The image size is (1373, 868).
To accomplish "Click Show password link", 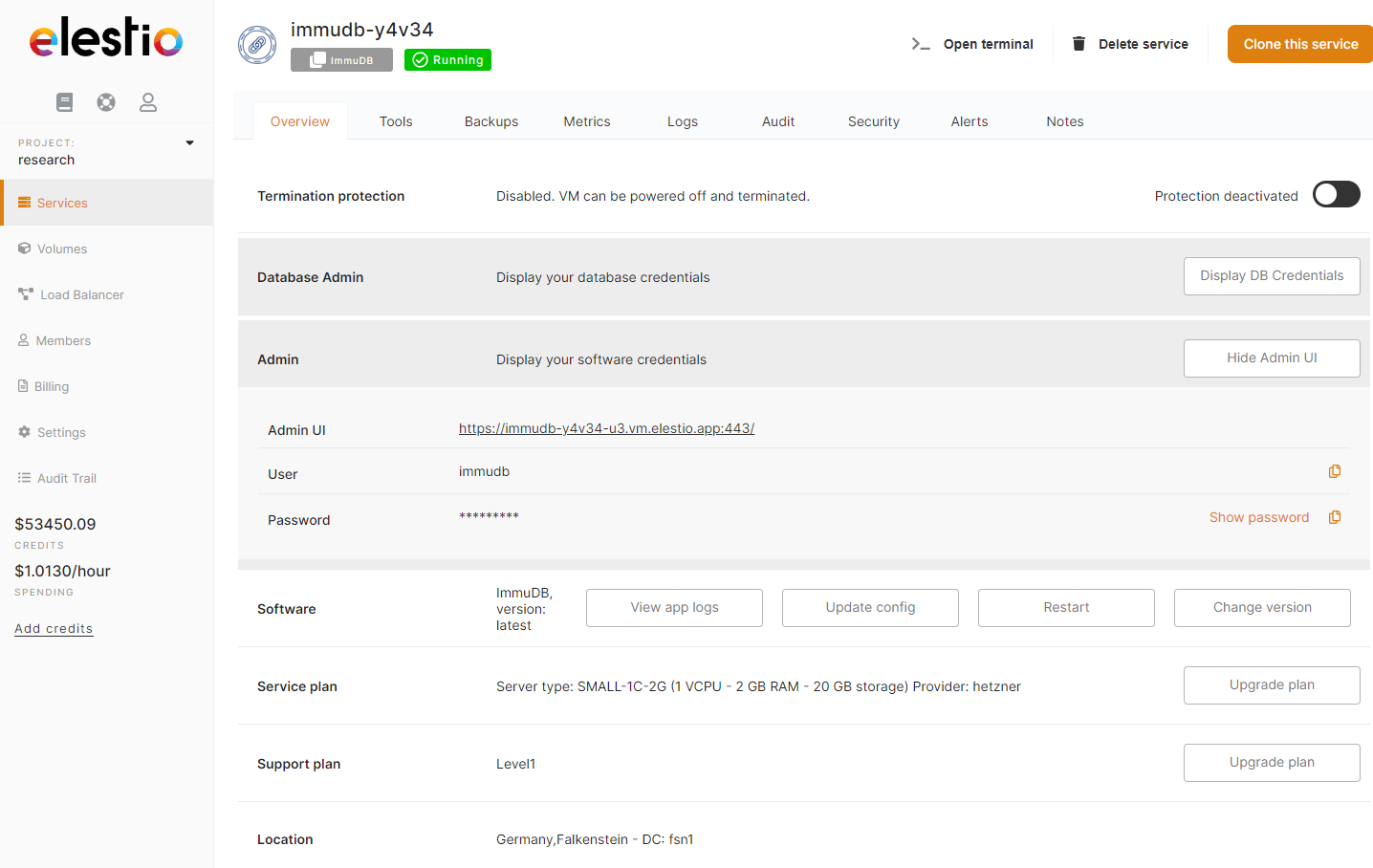I will (x=1258, y=517).
